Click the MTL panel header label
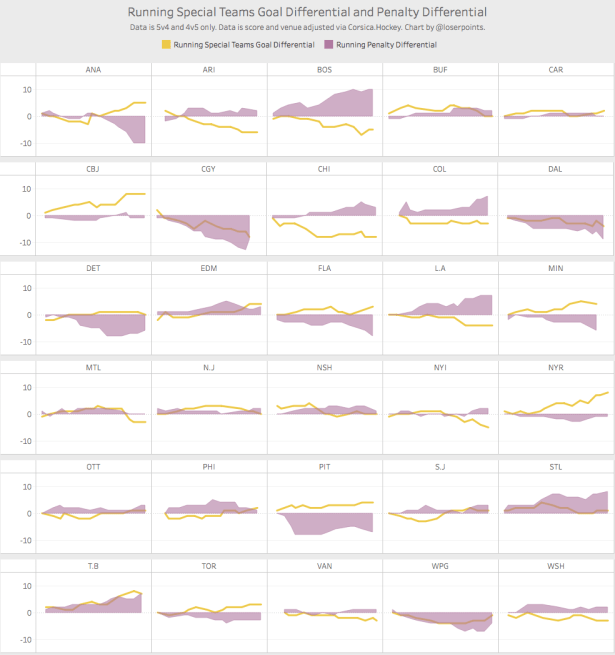Viewport: 615px width, 655px height. tap(94, 367)
